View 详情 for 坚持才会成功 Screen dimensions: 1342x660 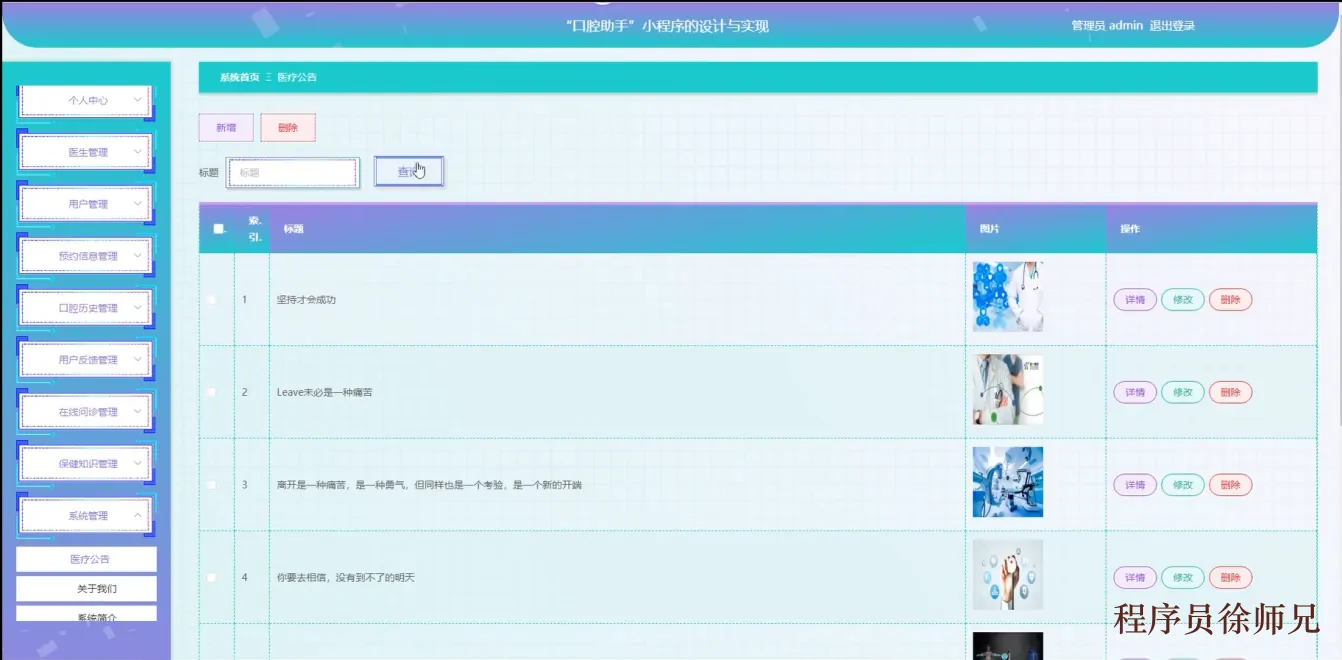coord(1135,300)
